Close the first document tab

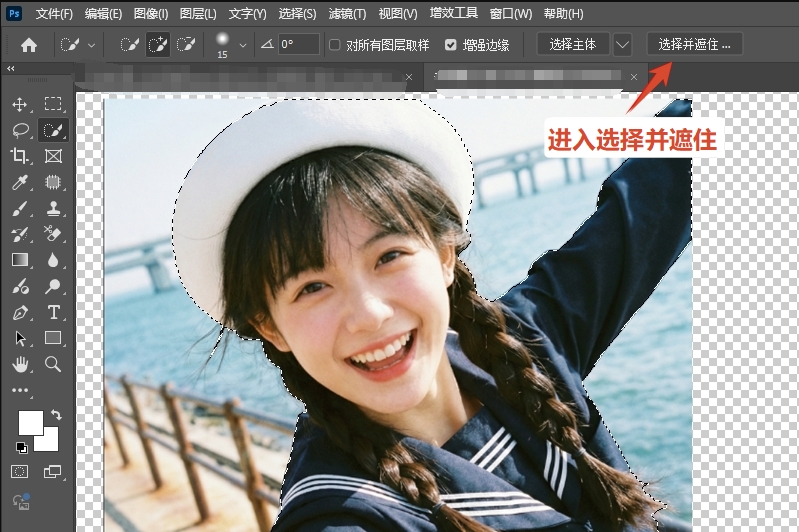click(409, 77)
